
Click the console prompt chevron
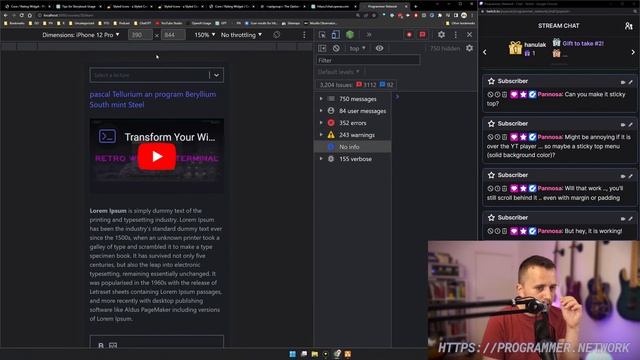(397, 97)
